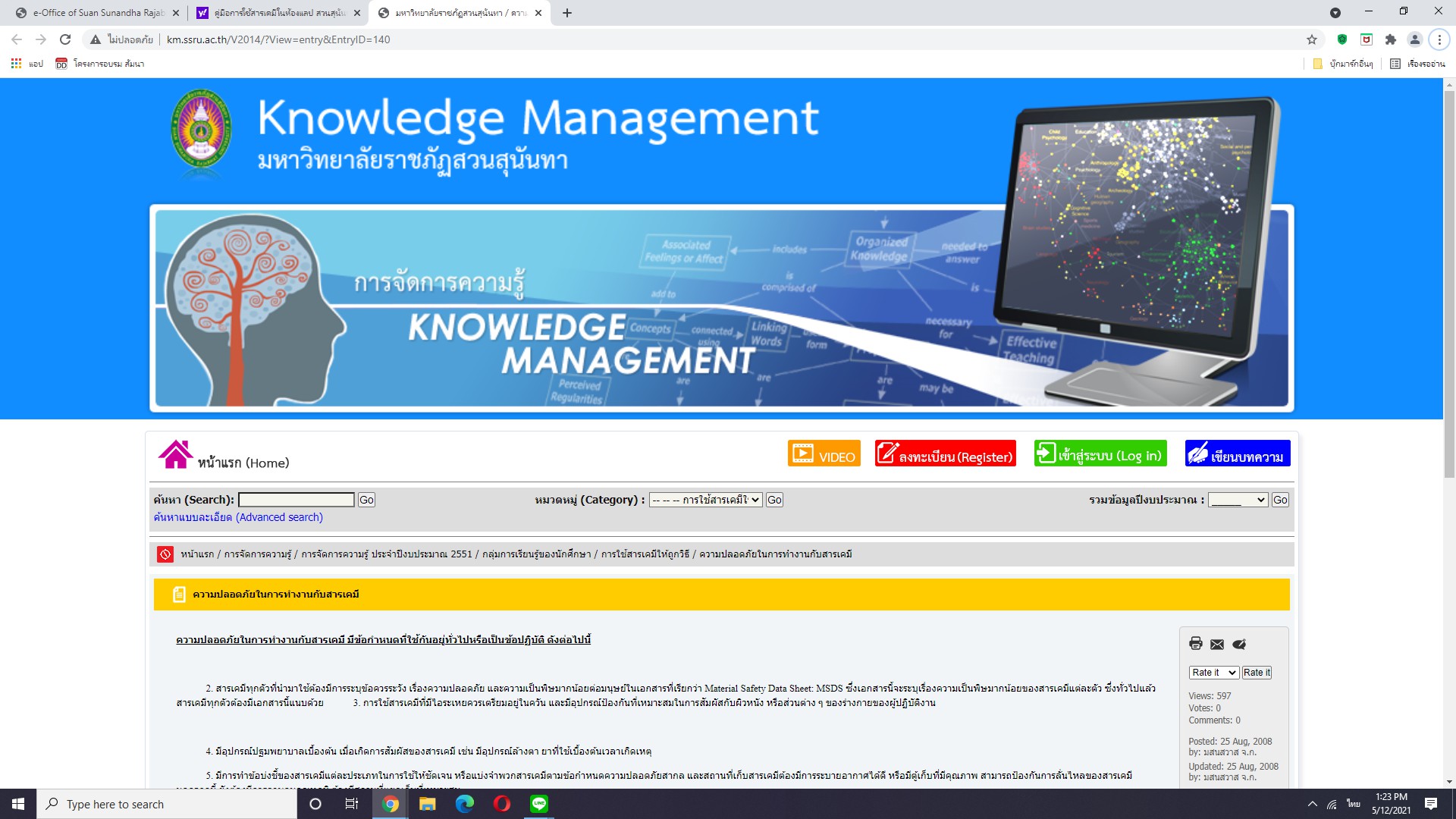
Task: Open the Category dropdown menu
Action: (705, 500)
